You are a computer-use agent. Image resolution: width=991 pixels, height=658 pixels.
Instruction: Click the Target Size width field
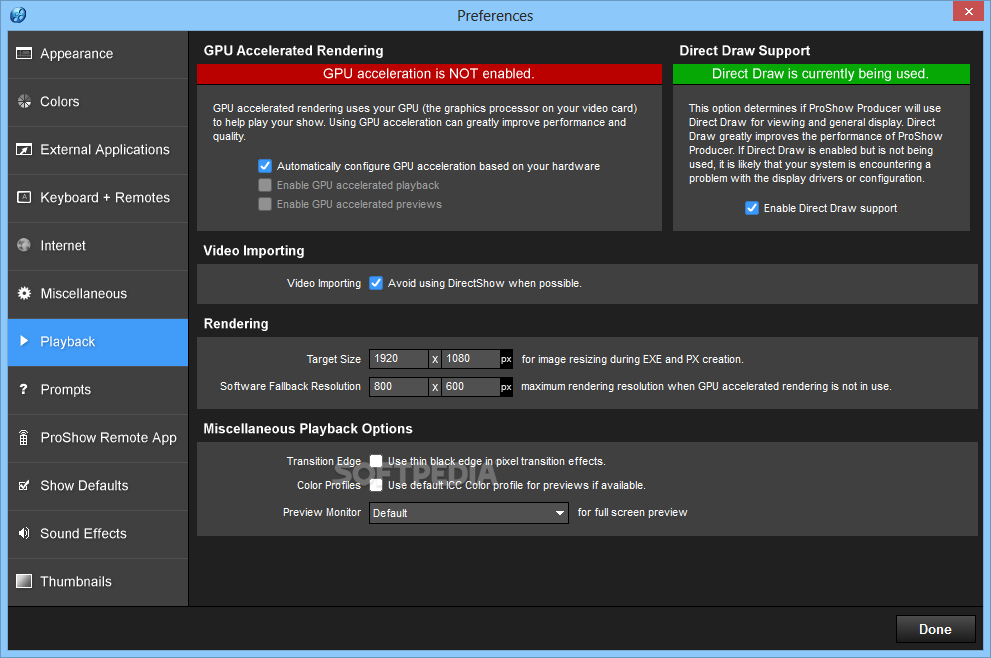(x=399, y=359)
